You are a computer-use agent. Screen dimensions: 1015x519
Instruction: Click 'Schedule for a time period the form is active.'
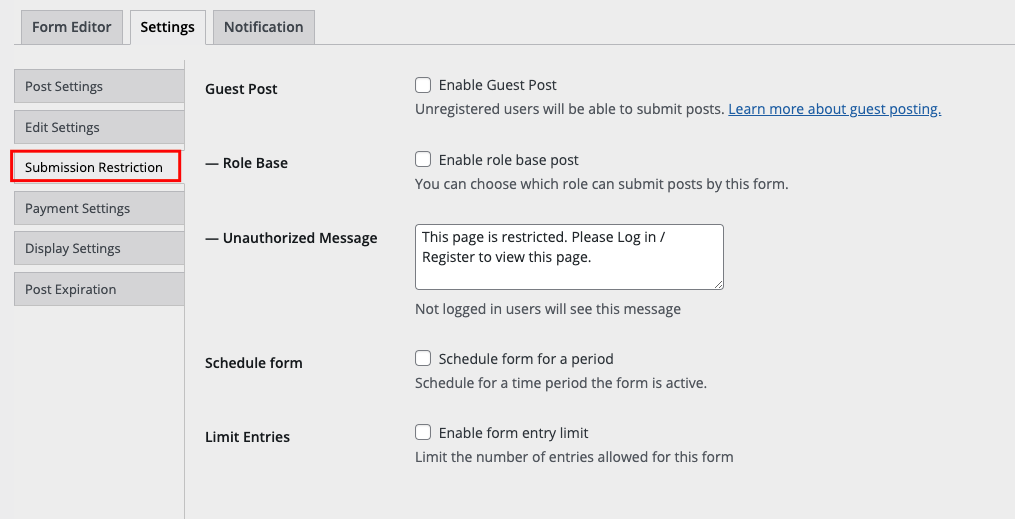pyautogui.click(x=561, y=382)
